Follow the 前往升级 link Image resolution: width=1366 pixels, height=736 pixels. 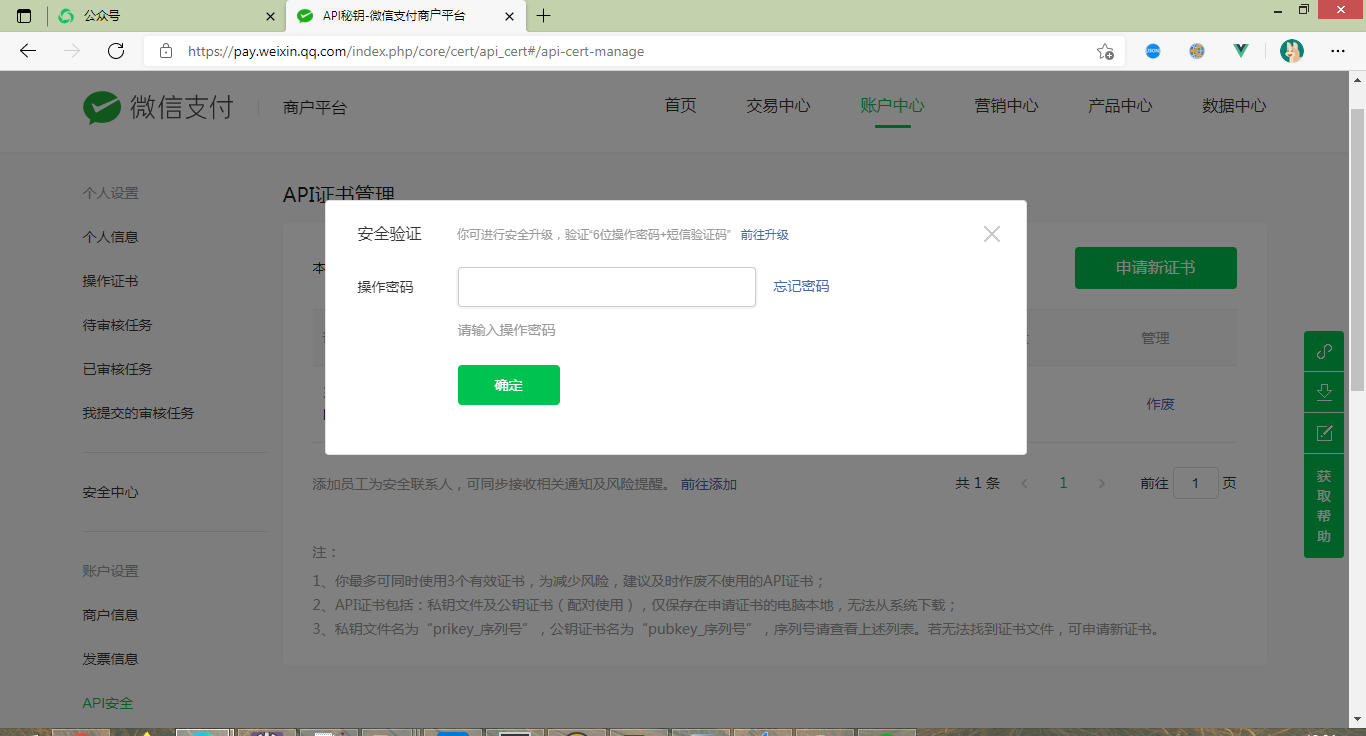coord(765,234)
